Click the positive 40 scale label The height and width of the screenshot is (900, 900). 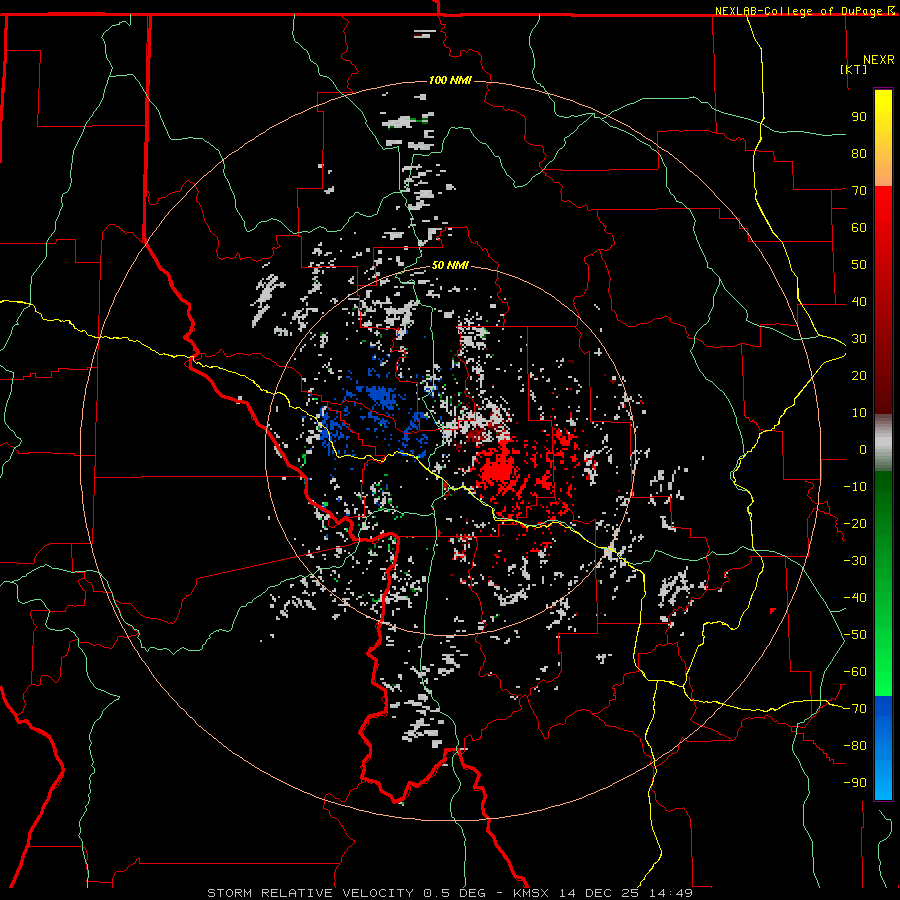(859, 301)
